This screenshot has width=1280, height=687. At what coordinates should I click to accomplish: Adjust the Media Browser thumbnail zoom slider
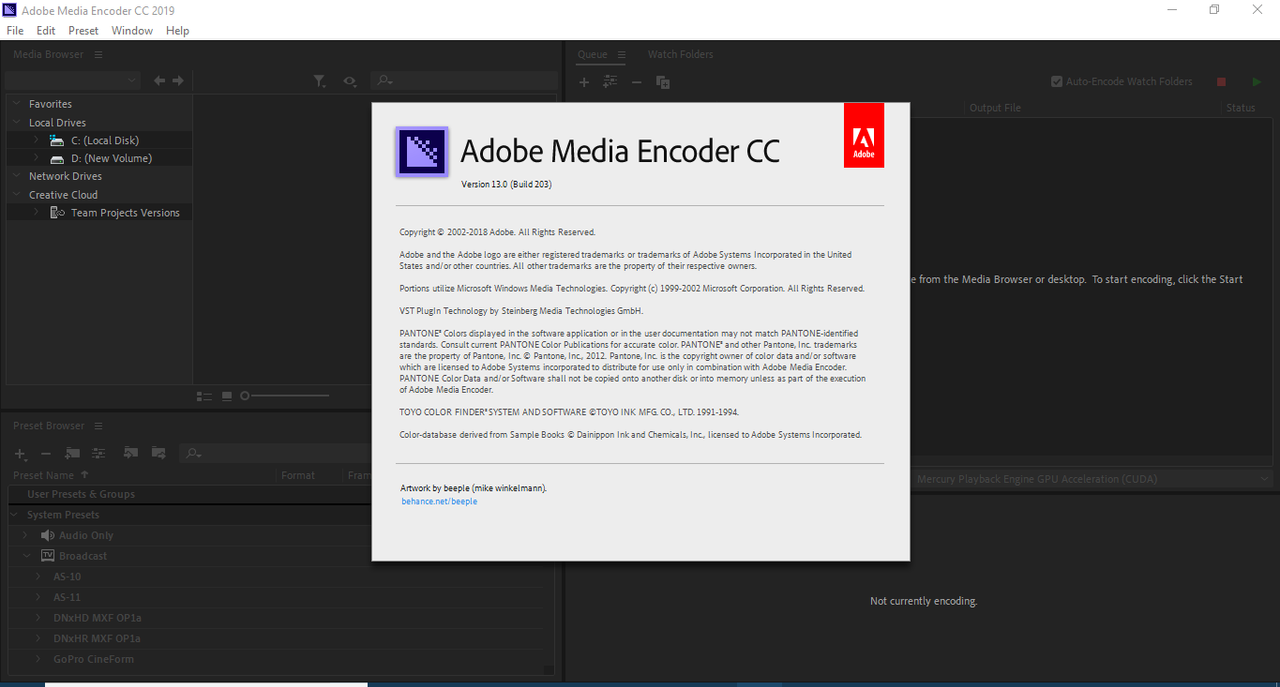coord(285,396)
